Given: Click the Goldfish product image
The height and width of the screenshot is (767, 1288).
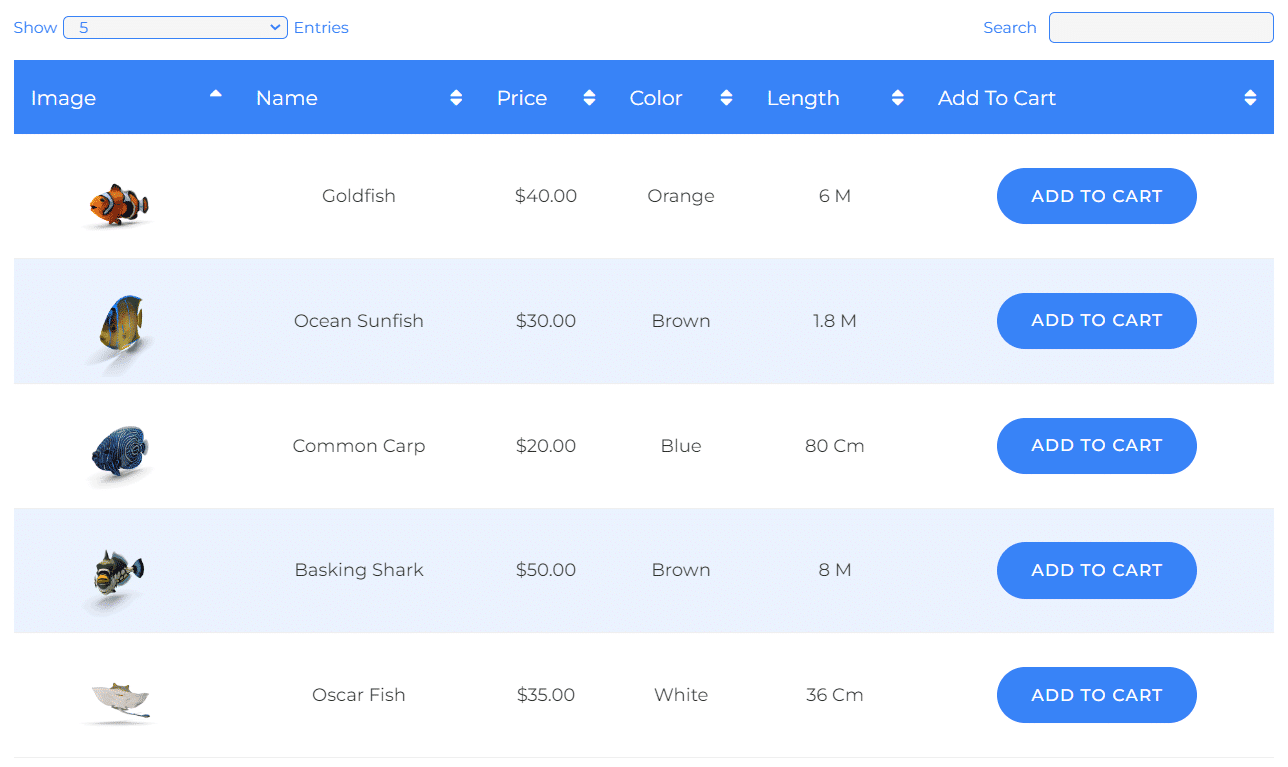Looking at the screenshot, I should click(119, 205).
